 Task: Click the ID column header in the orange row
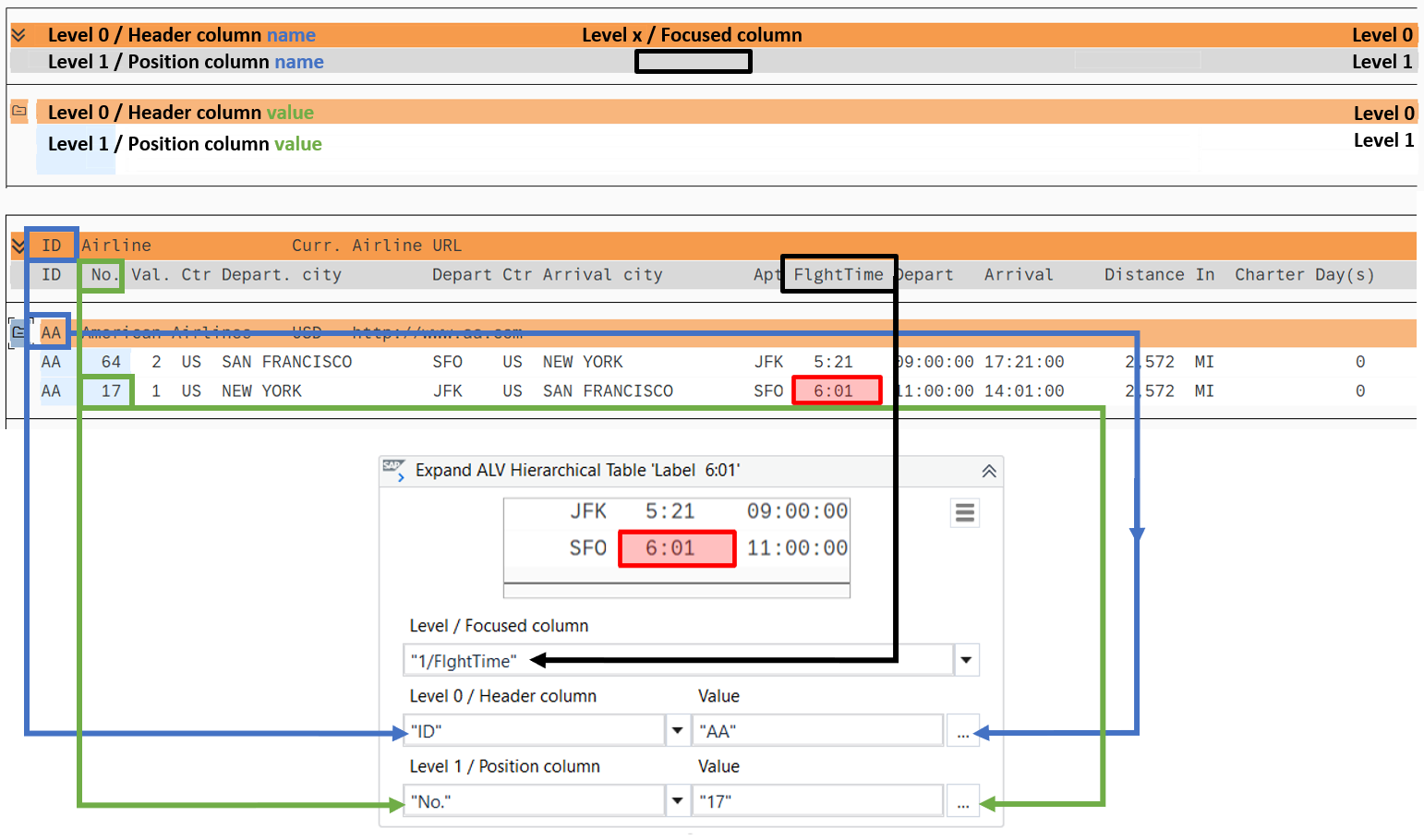coord(52,246)
